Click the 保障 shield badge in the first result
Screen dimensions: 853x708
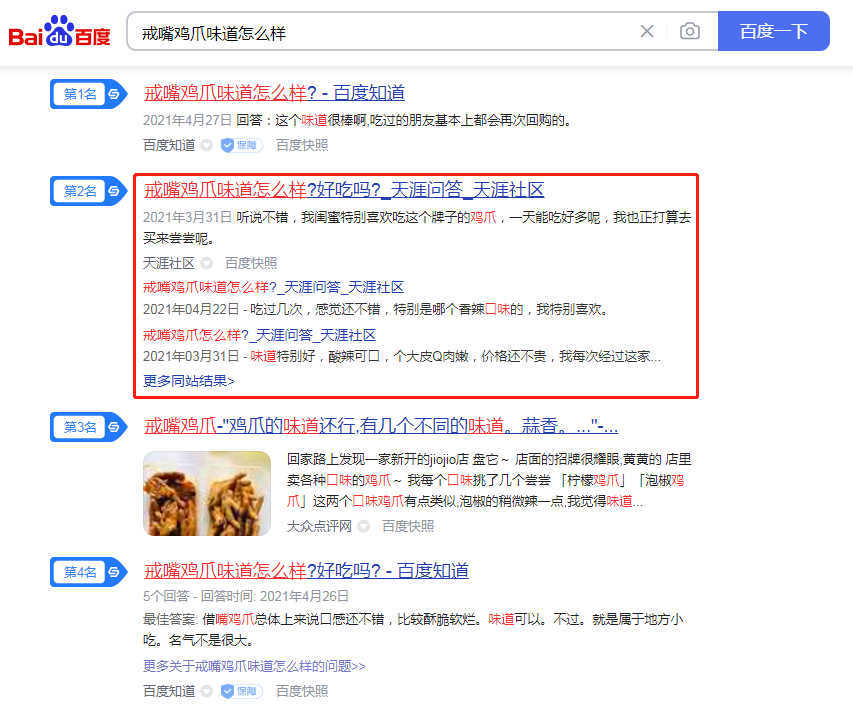[242, 145]
